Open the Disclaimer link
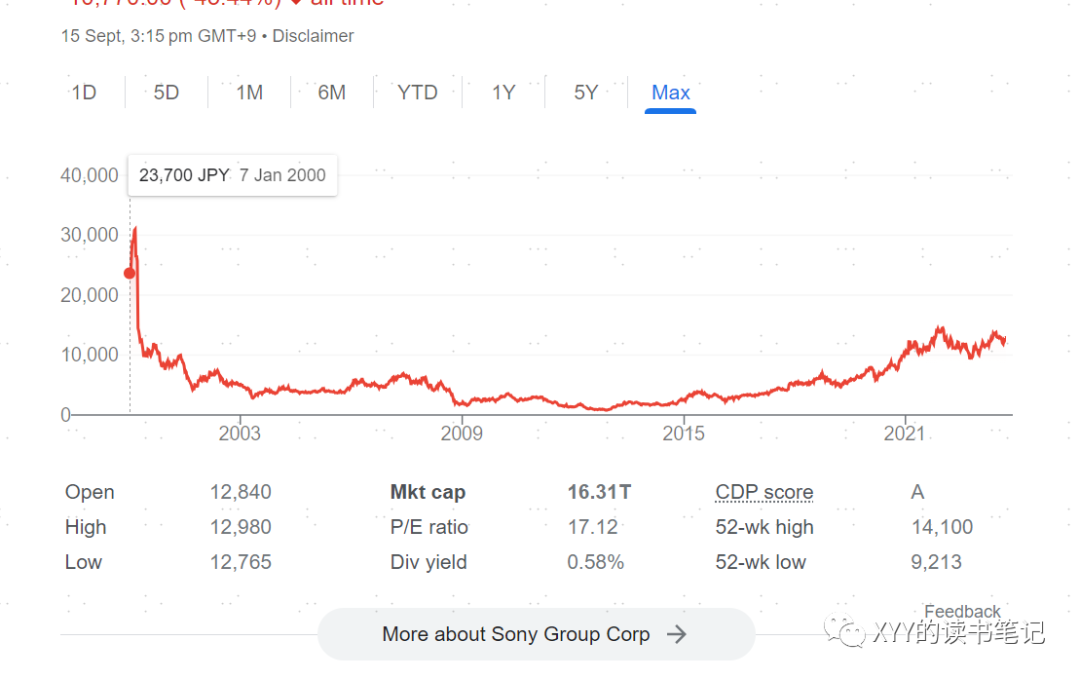 pyautogui.click(x=313, y=36)
